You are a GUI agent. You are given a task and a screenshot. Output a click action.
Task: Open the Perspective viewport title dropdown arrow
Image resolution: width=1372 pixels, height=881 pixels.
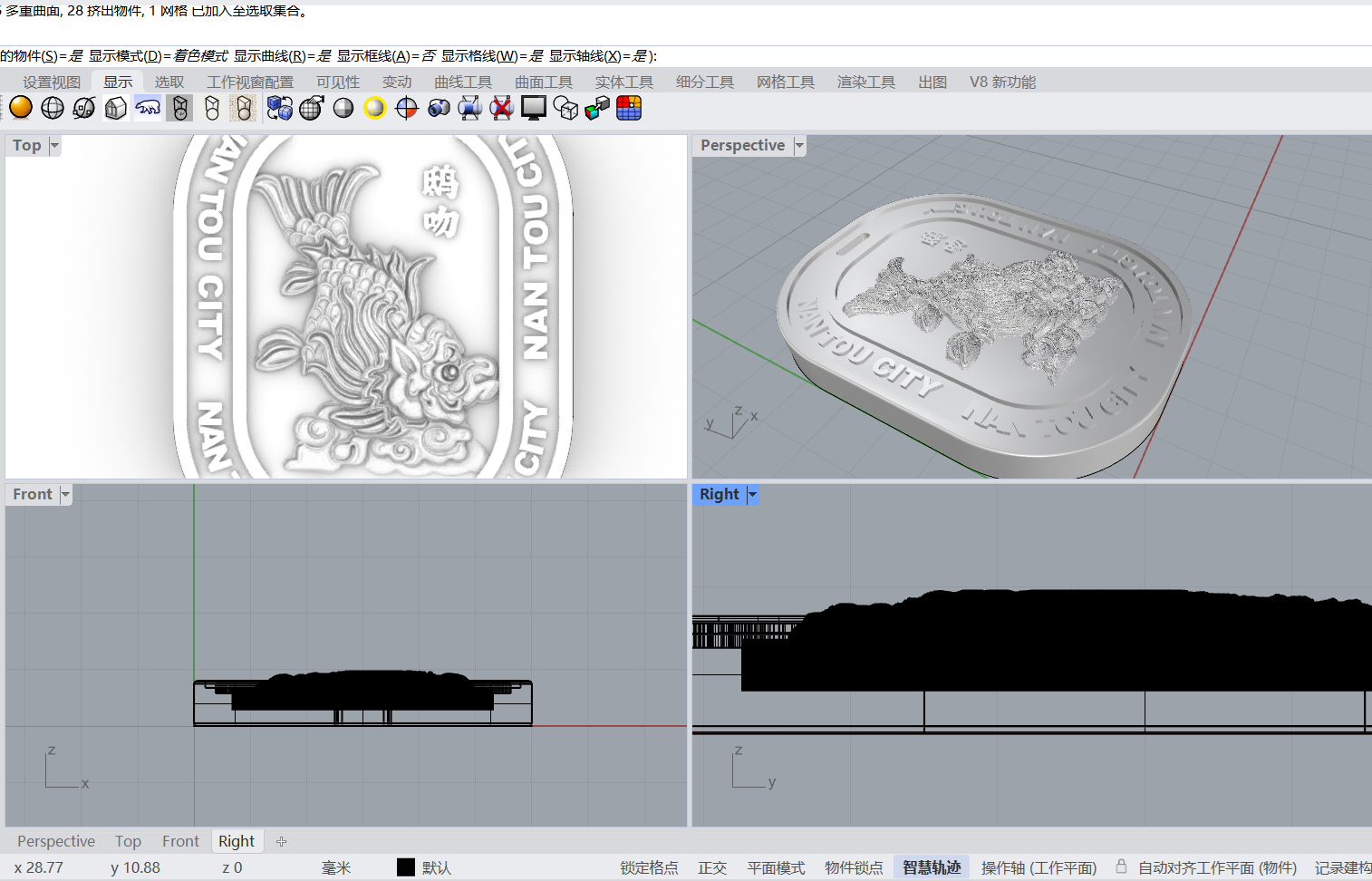[x=799, y=145]
